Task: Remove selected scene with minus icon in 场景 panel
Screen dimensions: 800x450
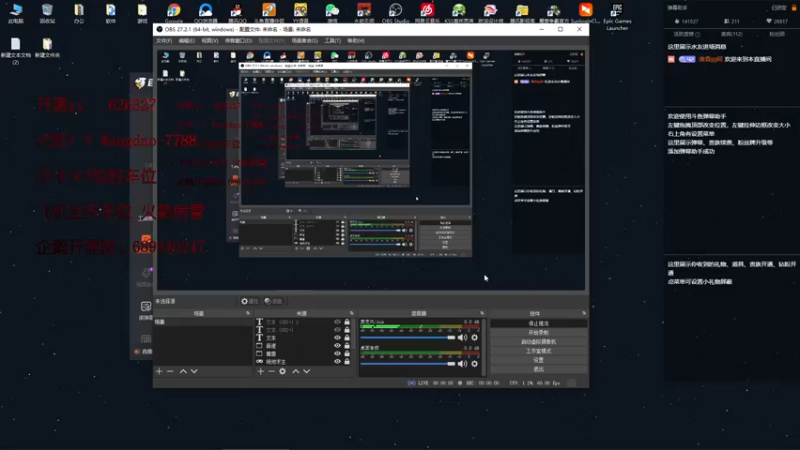Action: 170,371
